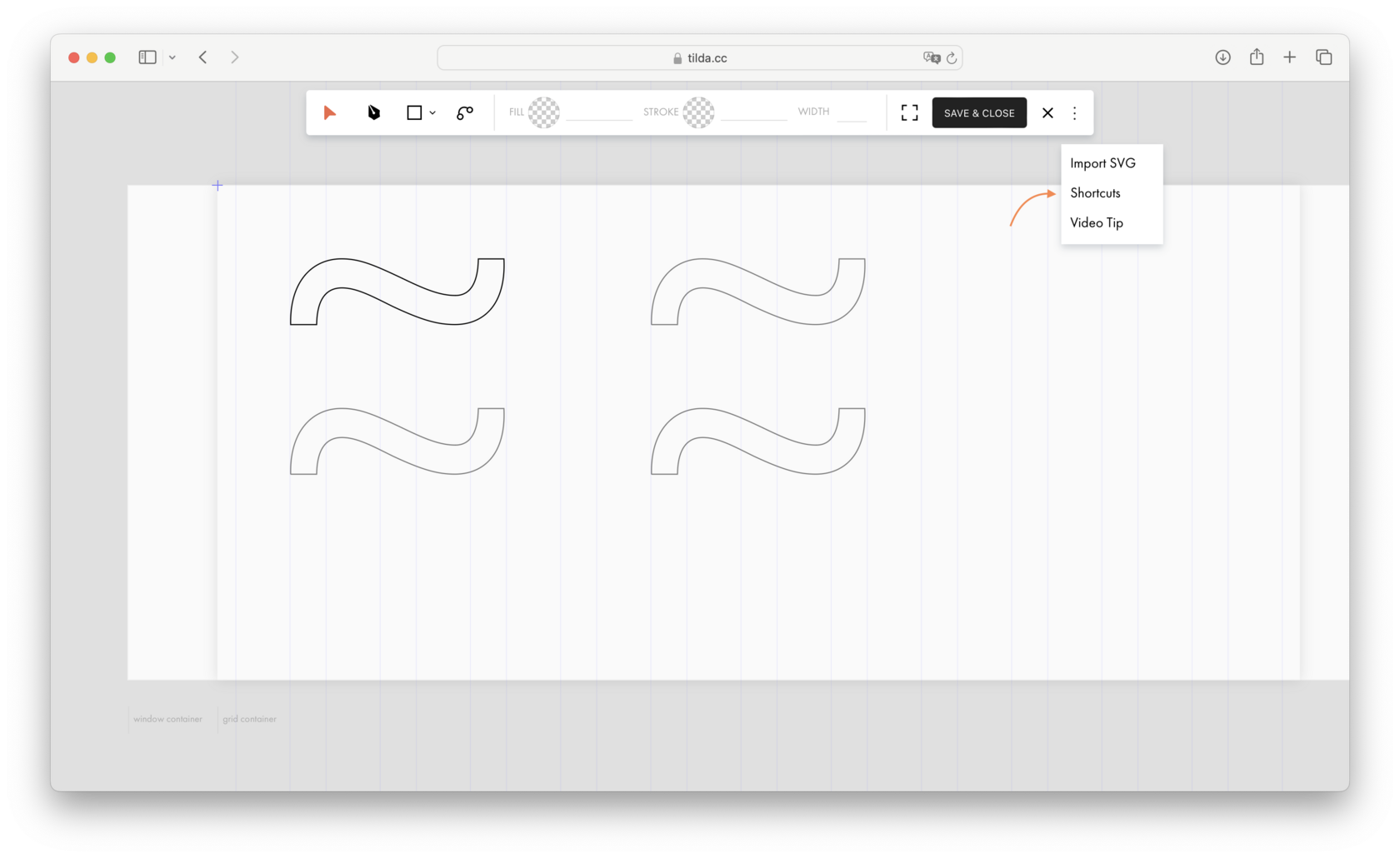Image resolution: width=1400 pixels, height=858 pixels.
Task: Select the Pen drawing tool
Action: tap(373, 112)
